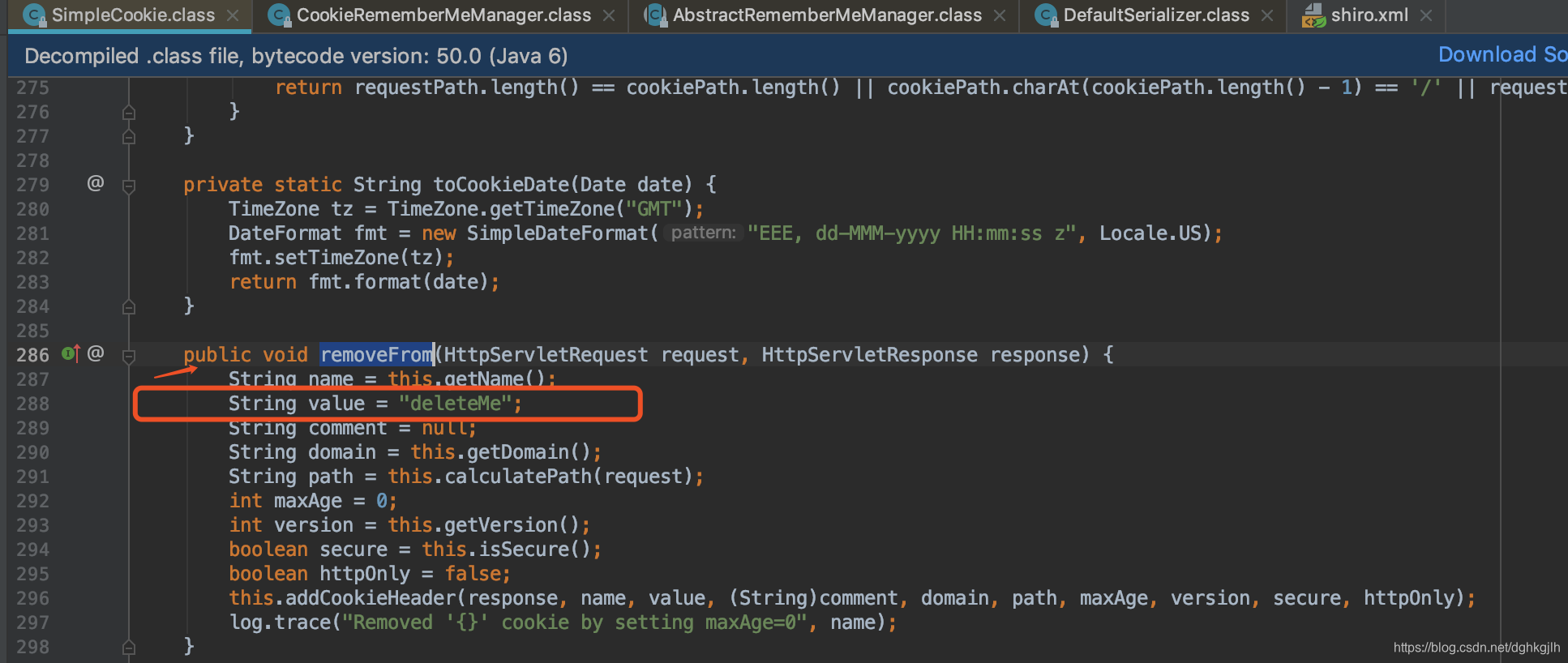Click the @ annotation gutter icon on line 286
This screenshot has height=663, width=1568.
(96, 353)
